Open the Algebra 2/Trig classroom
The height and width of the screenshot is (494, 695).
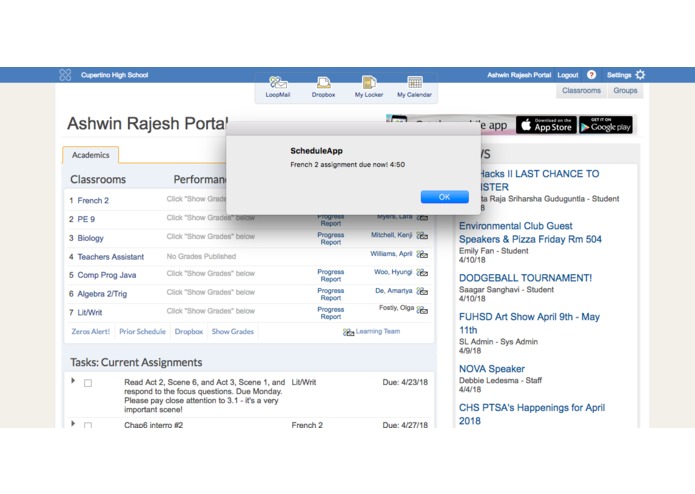click(102, 294)
